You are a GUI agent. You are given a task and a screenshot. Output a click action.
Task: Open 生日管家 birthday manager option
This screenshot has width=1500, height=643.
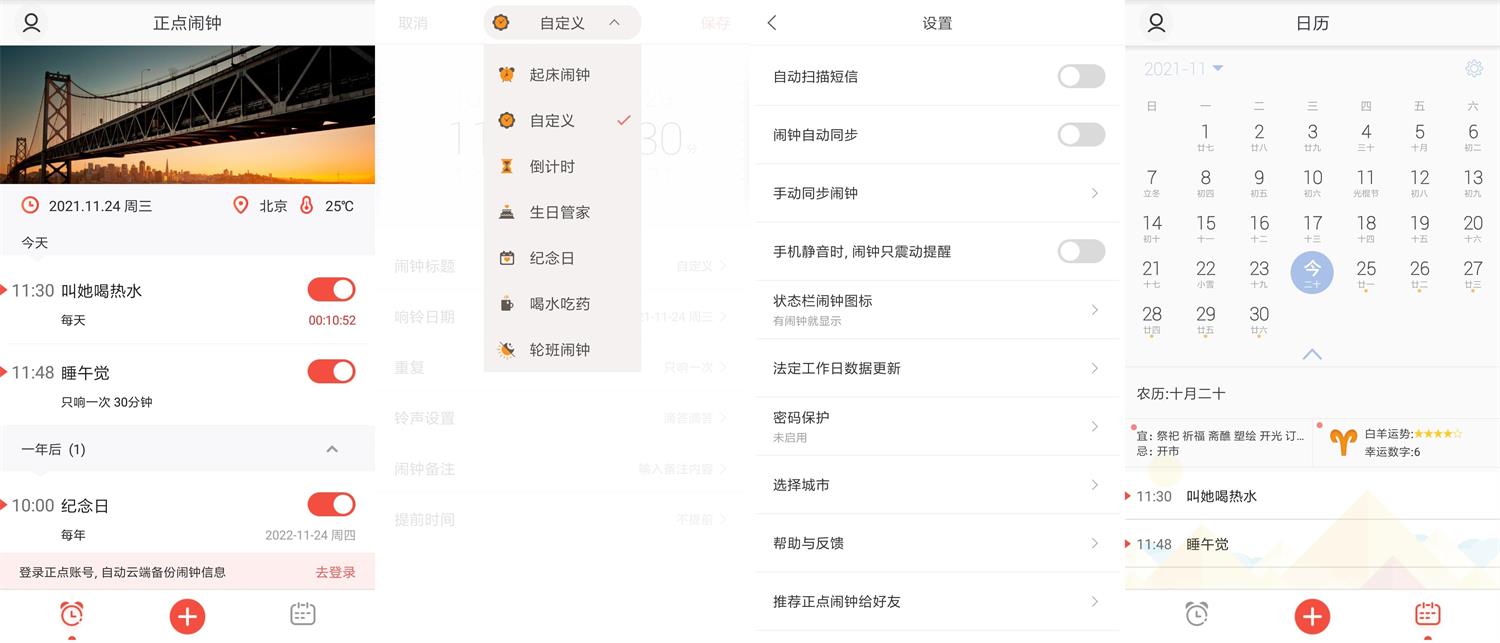pos(560,212)
